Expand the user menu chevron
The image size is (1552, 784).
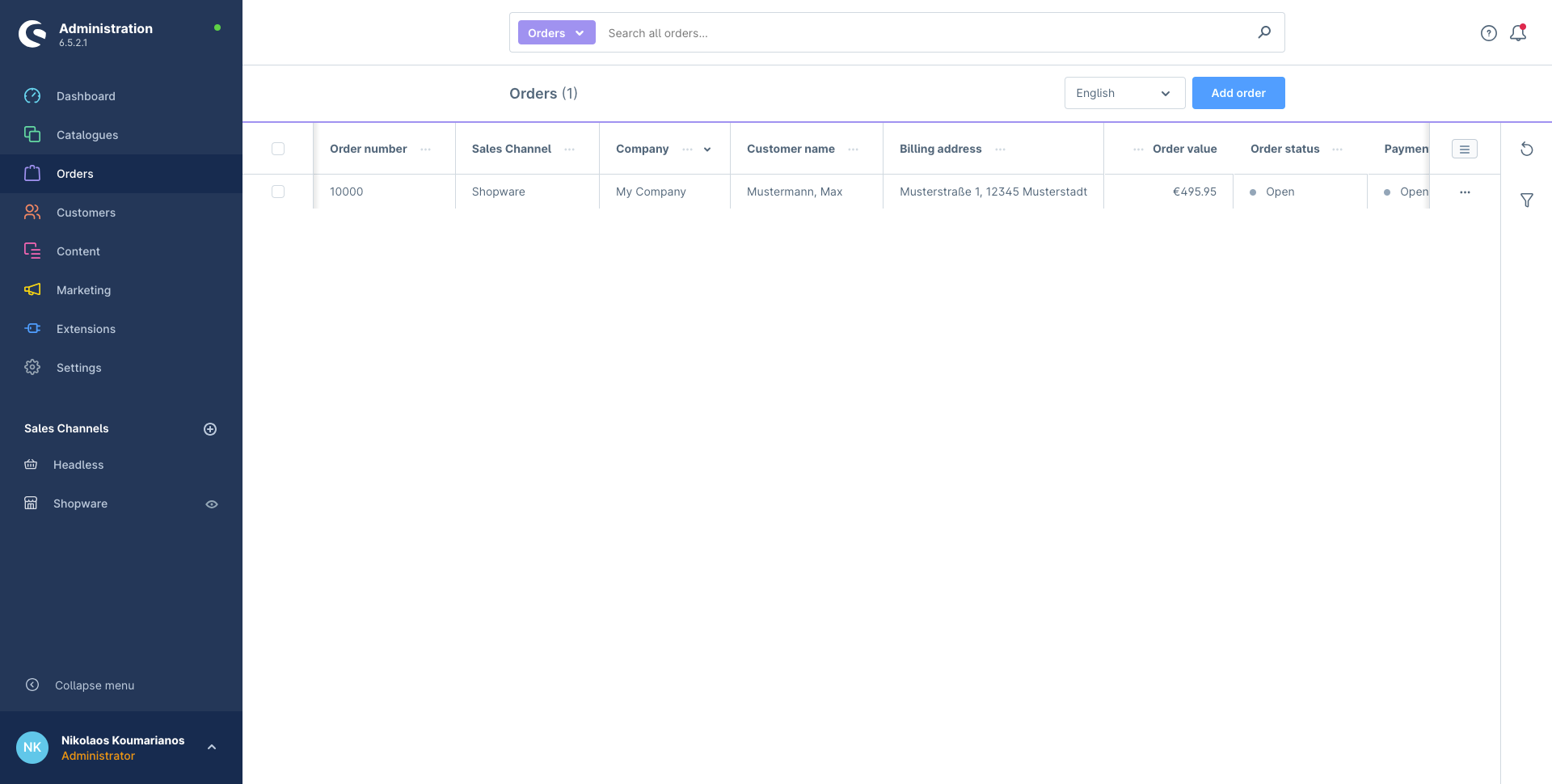[212, 748]
